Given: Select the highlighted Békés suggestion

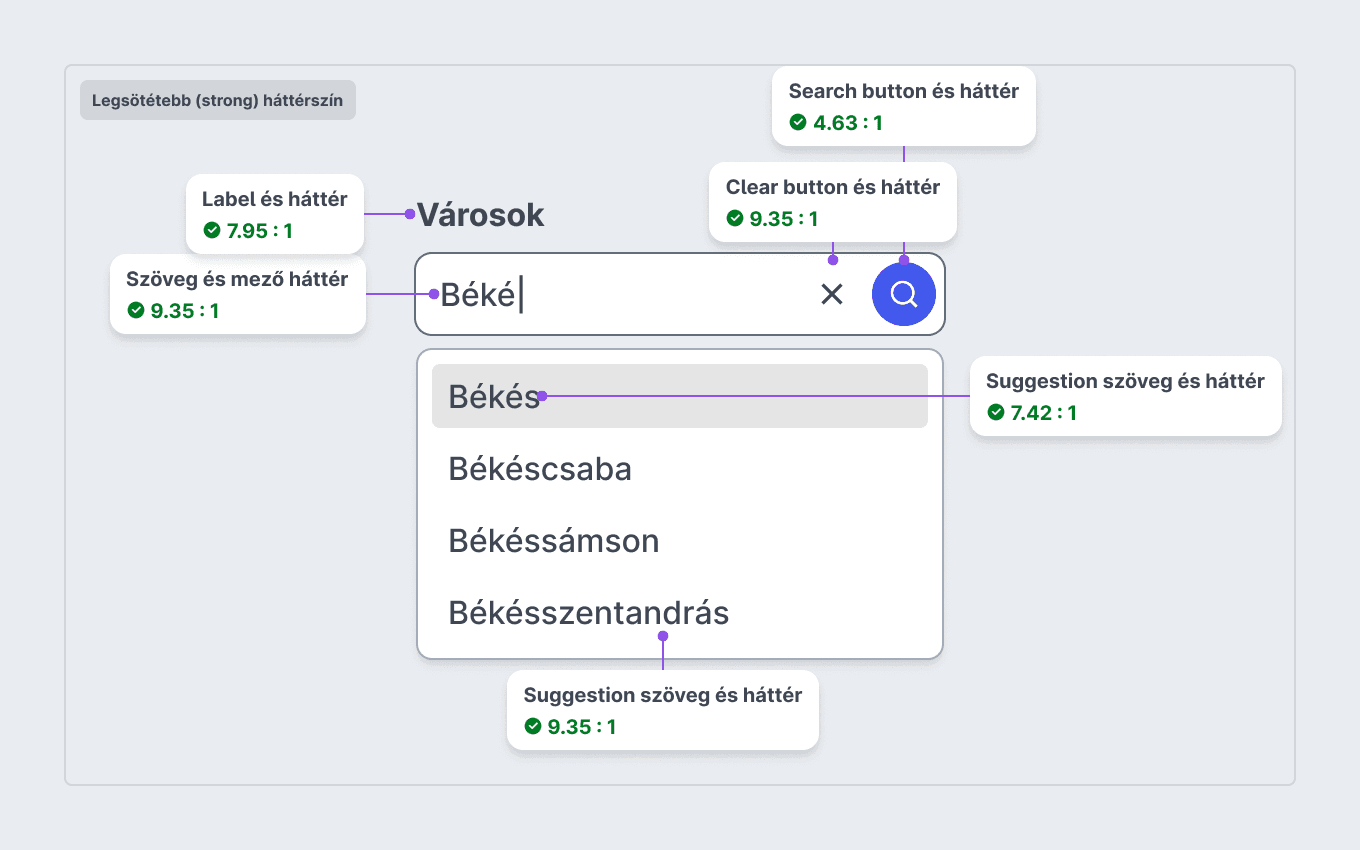Looking at the screenshot, I should pos(680,396).
